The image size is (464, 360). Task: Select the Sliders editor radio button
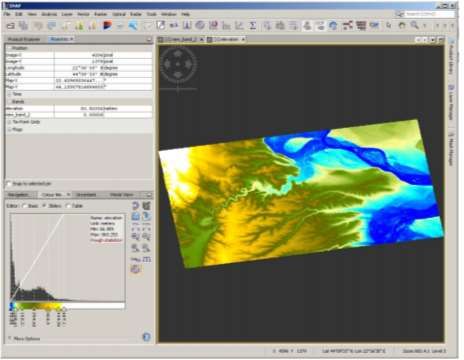point(45,206)
